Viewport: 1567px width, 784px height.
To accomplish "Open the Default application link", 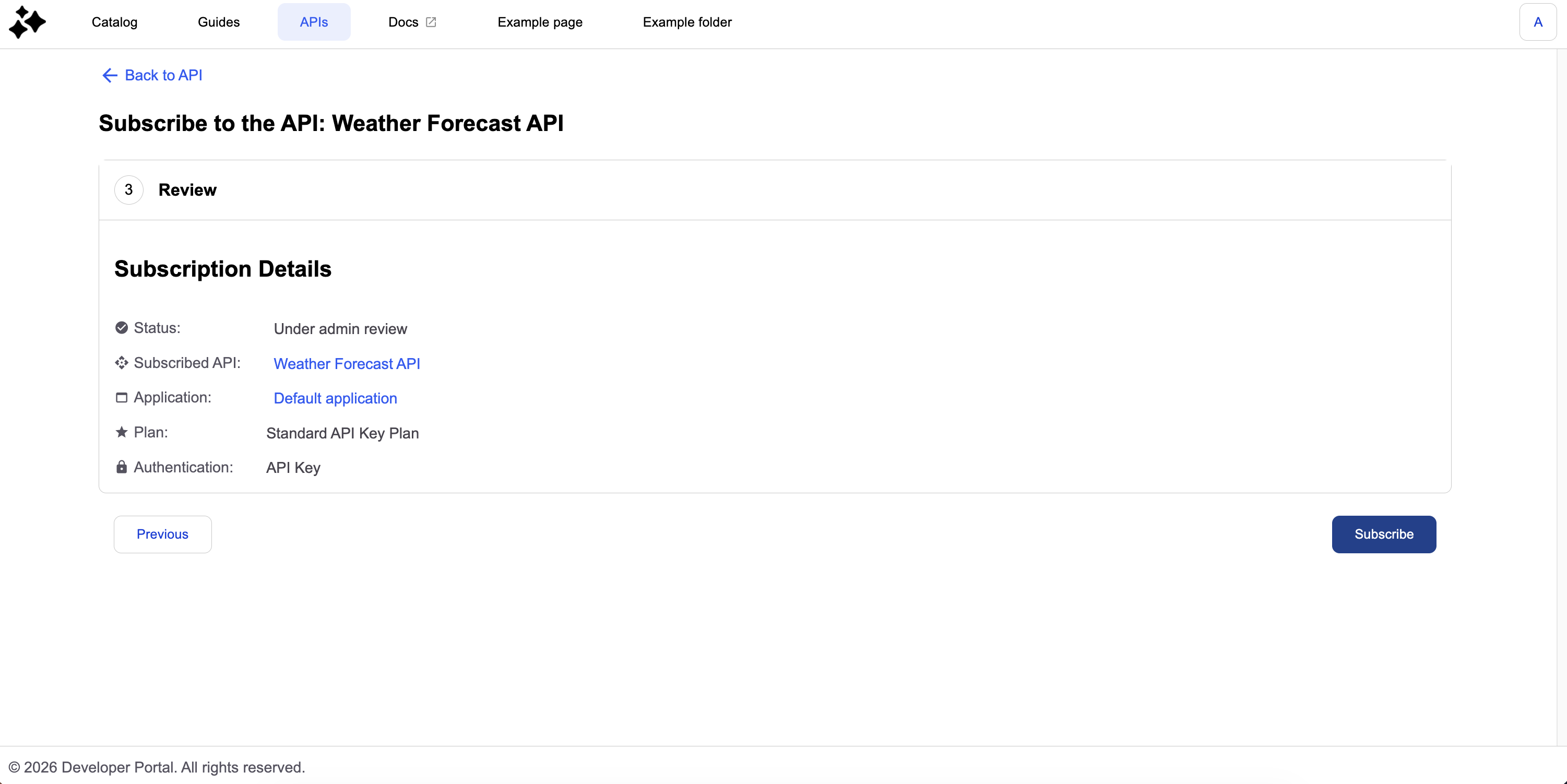I will [335, 398].
